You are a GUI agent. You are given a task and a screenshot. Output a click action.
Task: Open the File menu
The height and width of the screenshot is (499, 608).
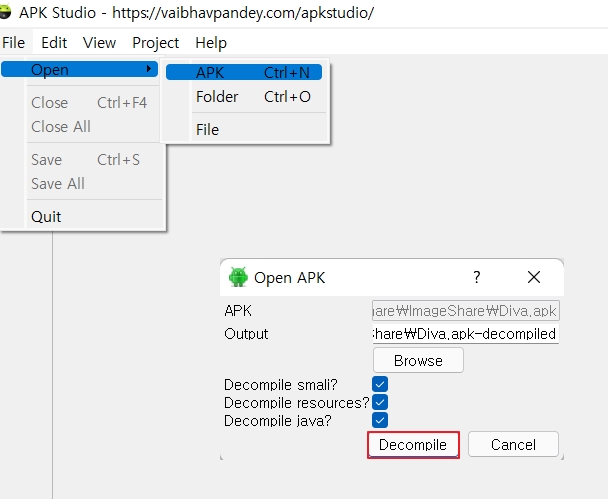pos(14,43)
